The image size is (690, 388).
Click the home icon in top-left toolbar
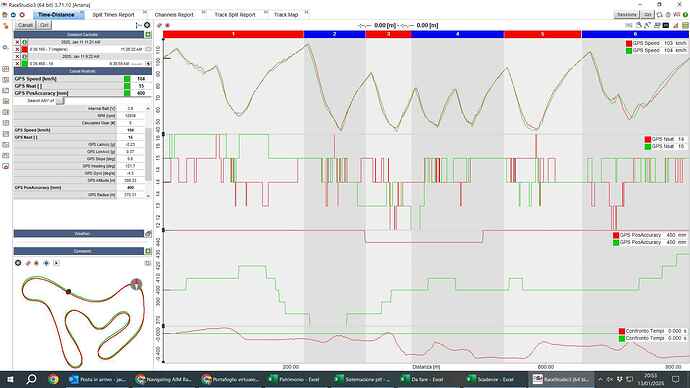pyautogui.click(x=5, y=15)
